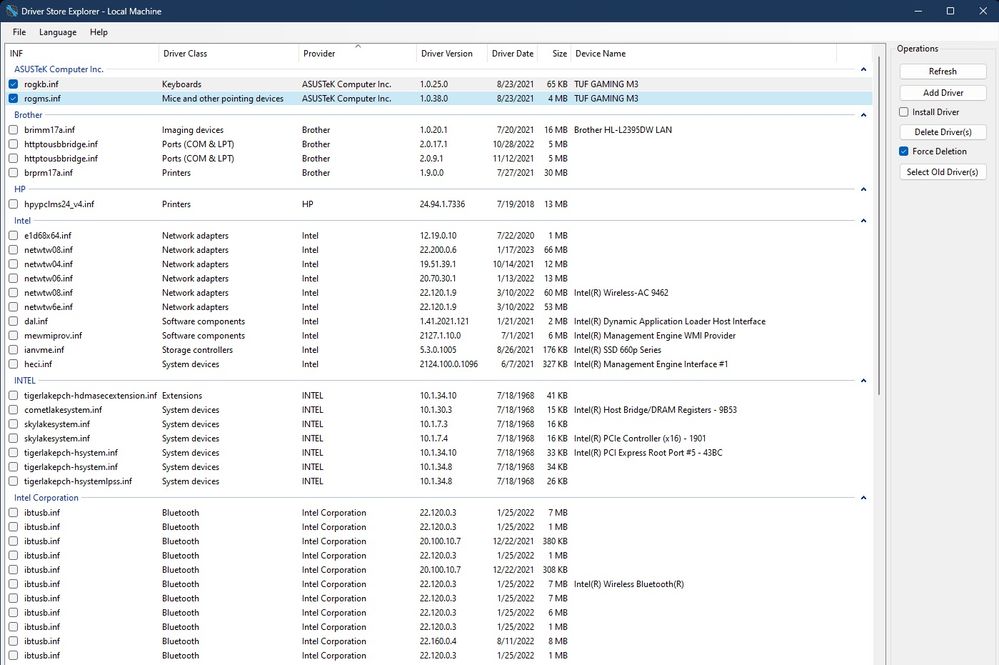Screen dimensions: 999x665
Task: Sort by Driver Date column
Action: 512,54
